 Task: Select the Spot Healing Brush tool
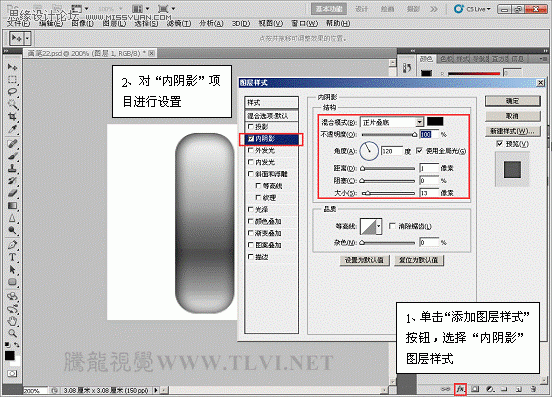(12, 144)
